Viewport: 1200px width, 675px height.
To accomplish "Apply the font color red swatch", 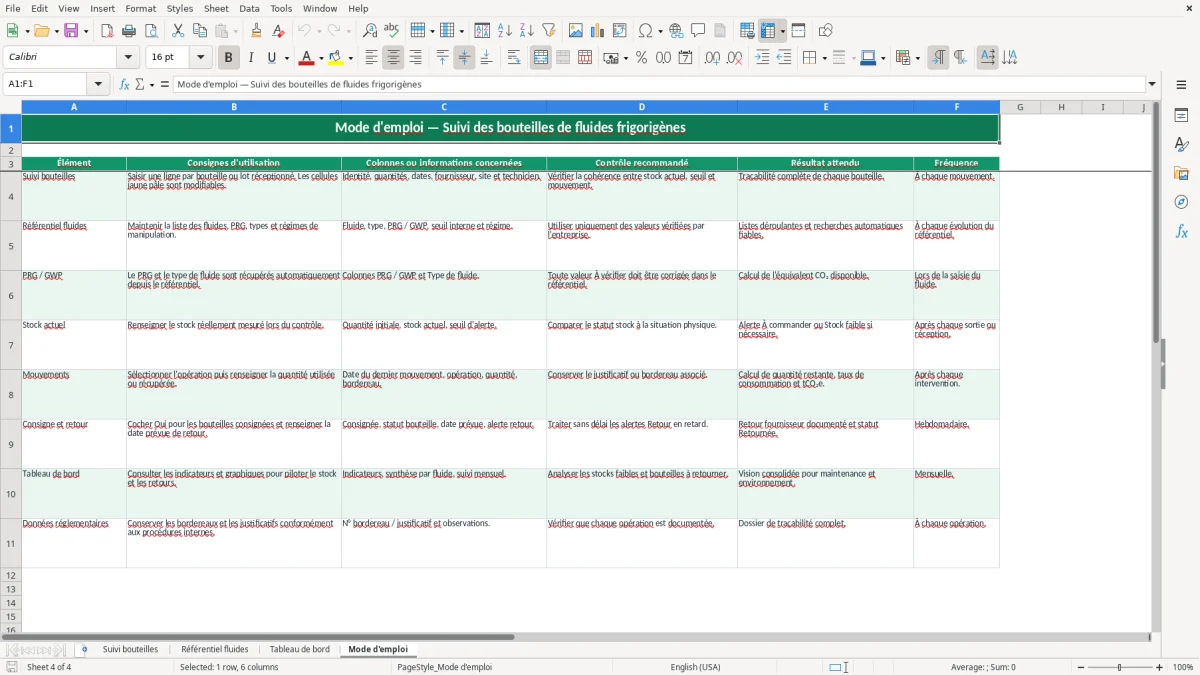I will coord(308,58).
